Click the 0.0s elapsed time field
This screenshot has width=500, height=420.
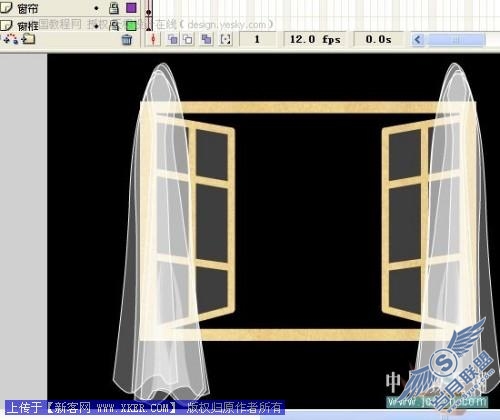click(378, 39)
